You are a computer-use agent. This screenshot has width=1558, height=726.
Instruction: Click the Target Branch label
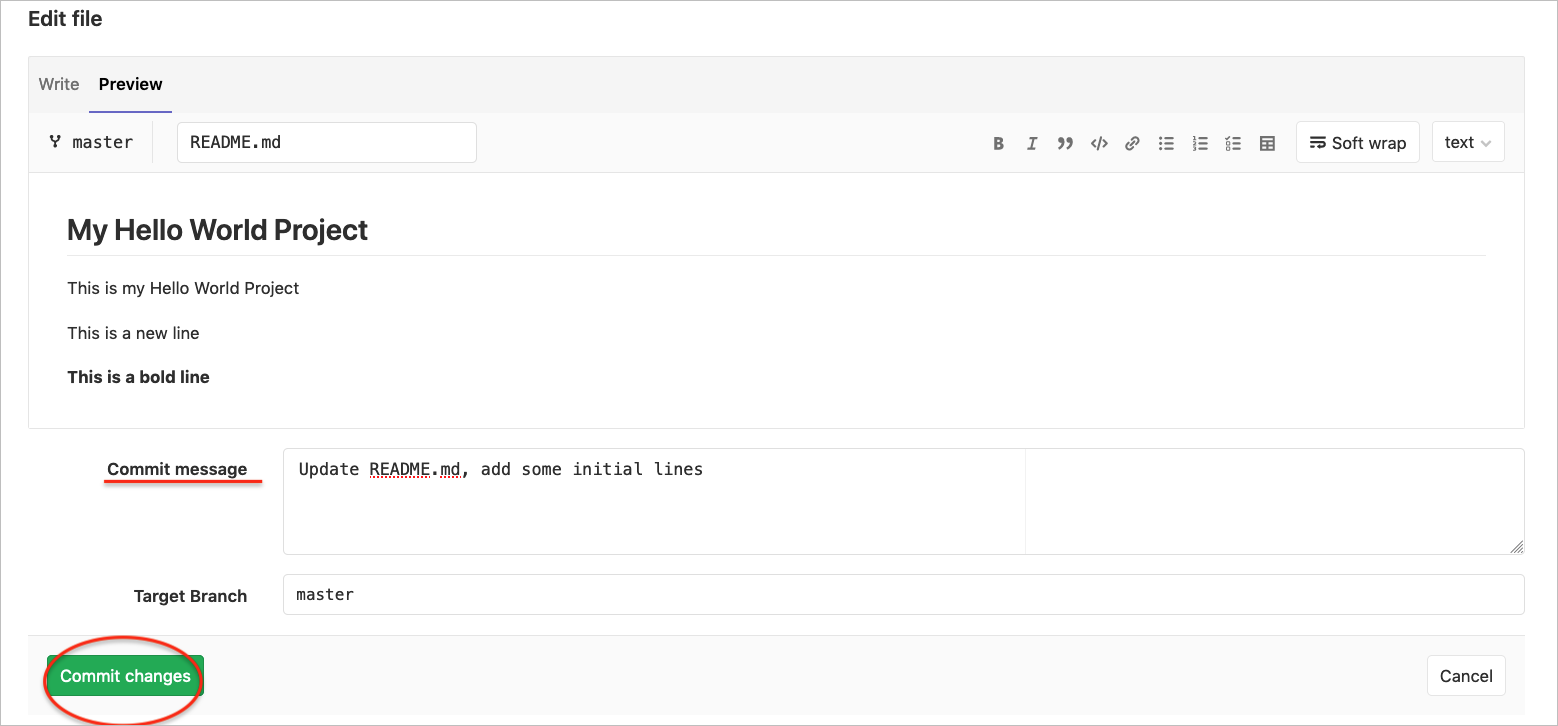[190, 596]
